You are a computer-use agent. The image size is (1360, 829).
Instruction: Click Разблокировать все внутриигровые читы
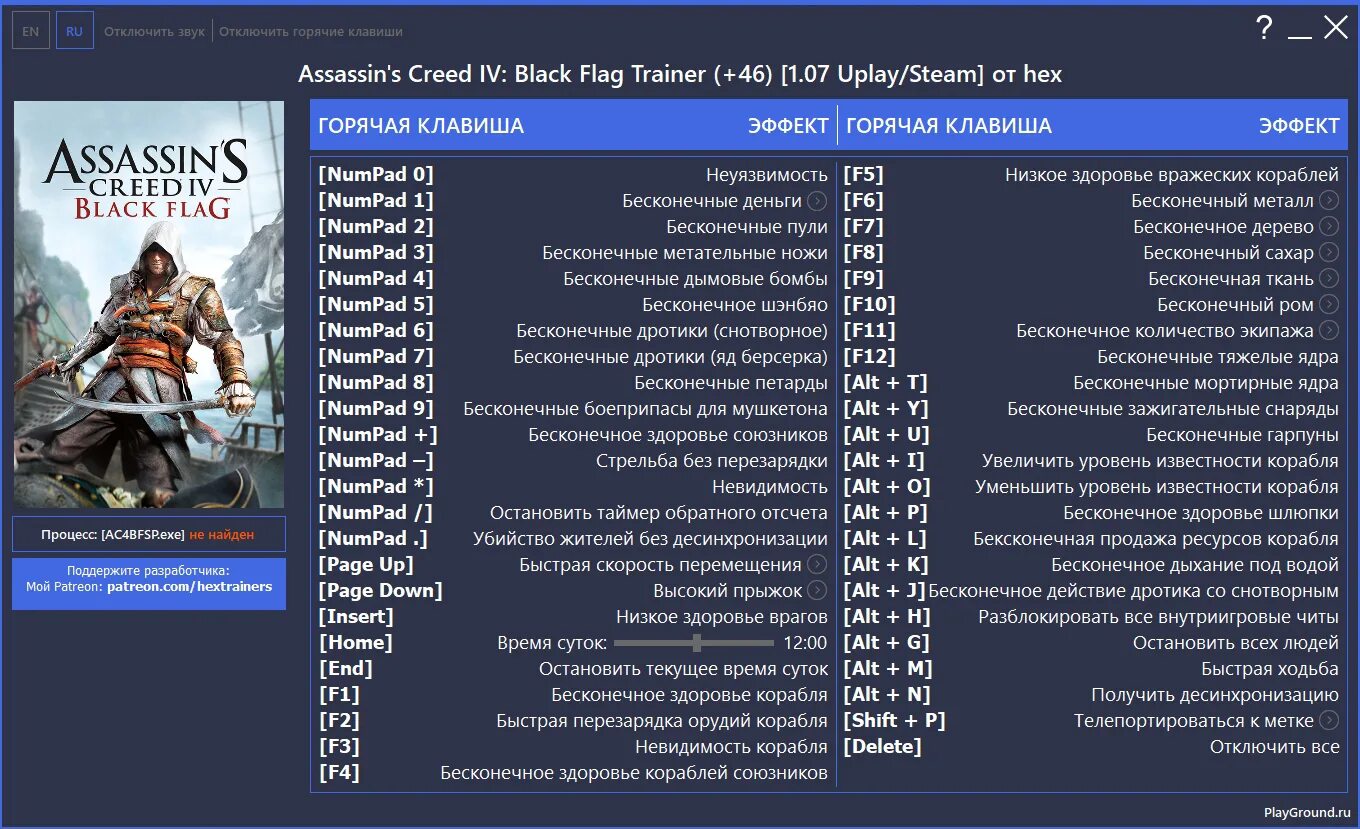point(1158,617)
